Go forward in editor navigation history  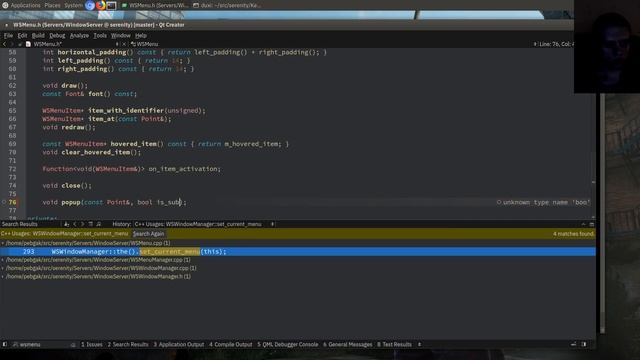point(12,44)
